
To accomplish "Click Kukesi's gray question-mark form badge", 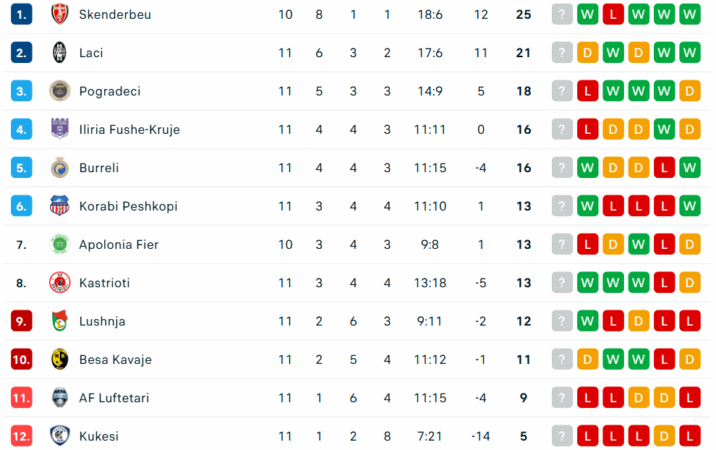I will [562, 436].
